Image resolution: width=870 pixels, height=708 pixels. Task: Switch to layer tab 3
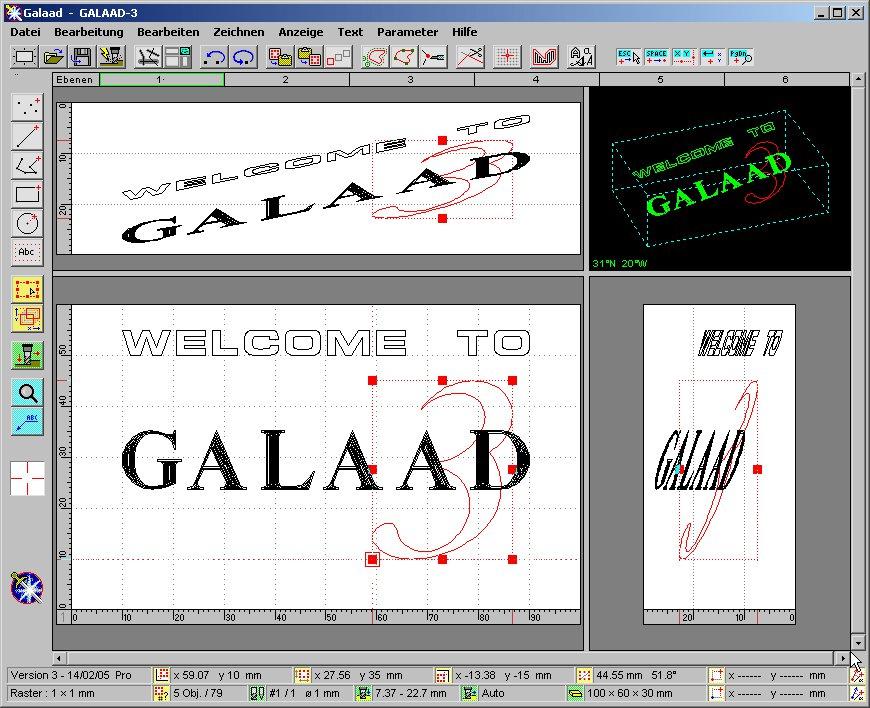coord(410,79)
